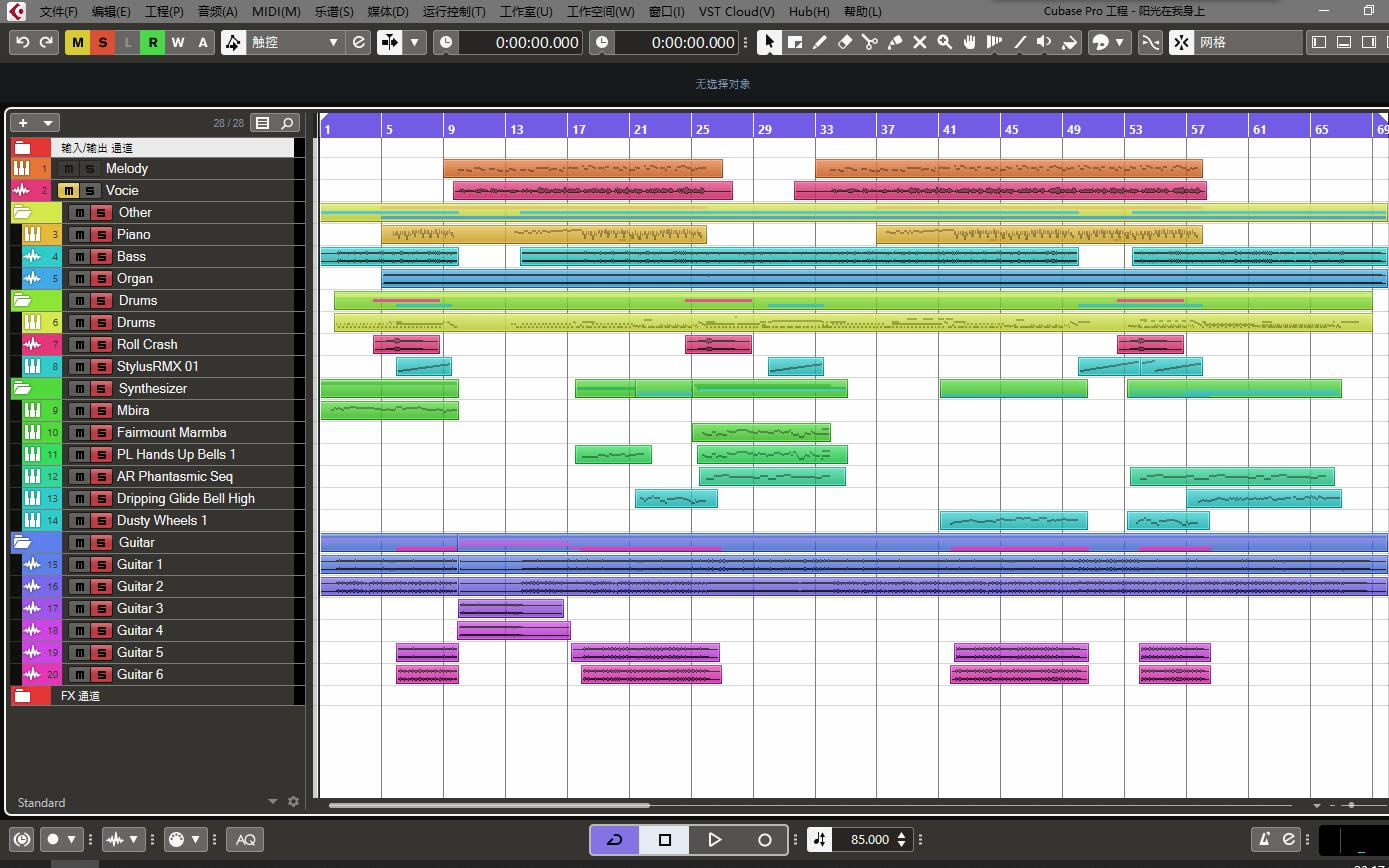Click the horizontal zoom slider
This screenshot has width=1389, height=868.
tap(1351, 805)
